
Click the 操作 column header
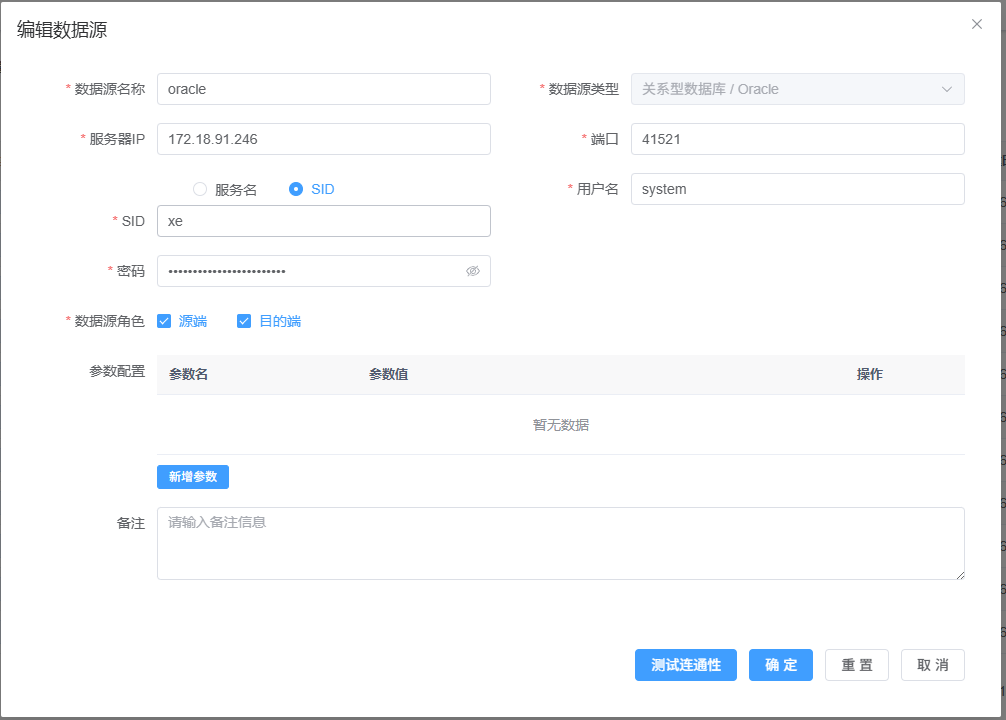click(x=870, y=374)
